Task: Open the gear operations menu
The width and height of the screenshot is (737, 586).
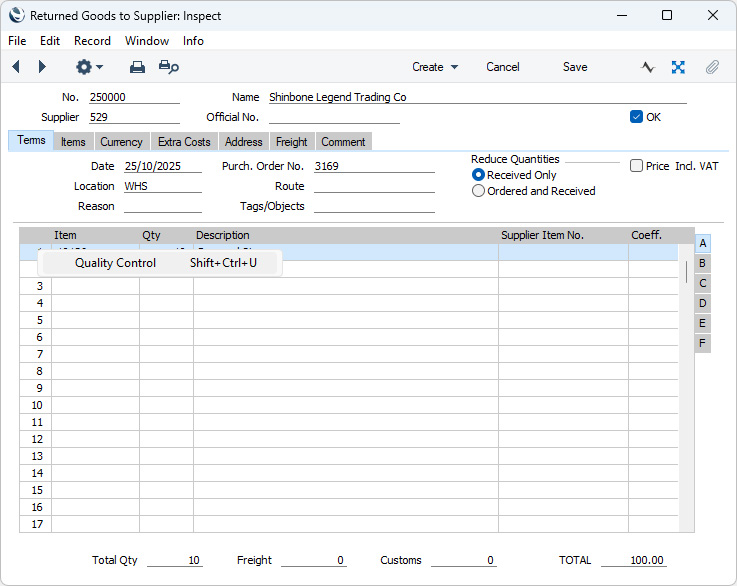Action: [x=89, y=67]
